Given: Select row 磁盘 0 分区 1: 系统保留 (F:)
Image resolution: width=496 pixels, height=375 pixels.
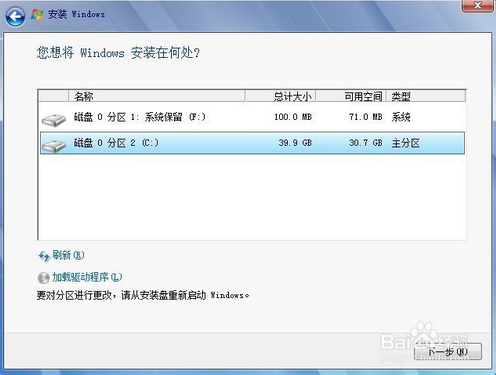Looking at the screenshot, I should coord(252,117).
